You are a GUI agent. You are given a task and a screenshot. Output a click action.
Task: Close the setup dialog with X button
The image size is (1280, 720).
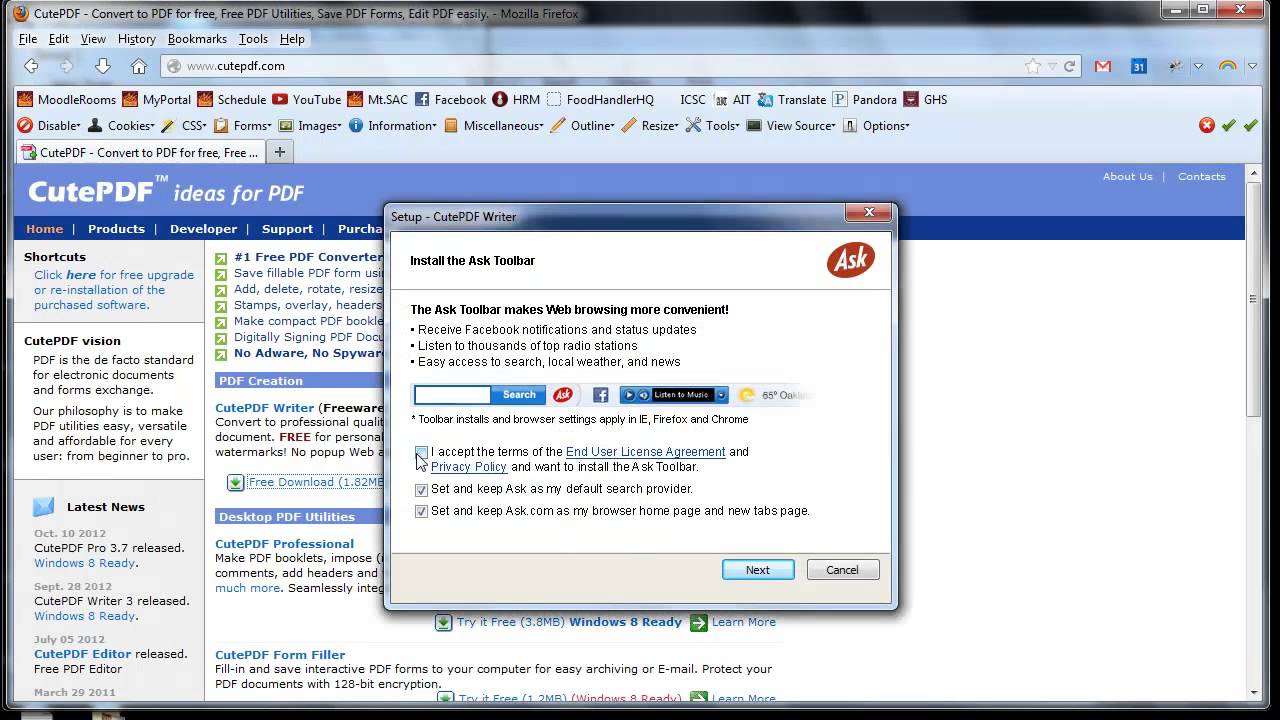point(869,213)
